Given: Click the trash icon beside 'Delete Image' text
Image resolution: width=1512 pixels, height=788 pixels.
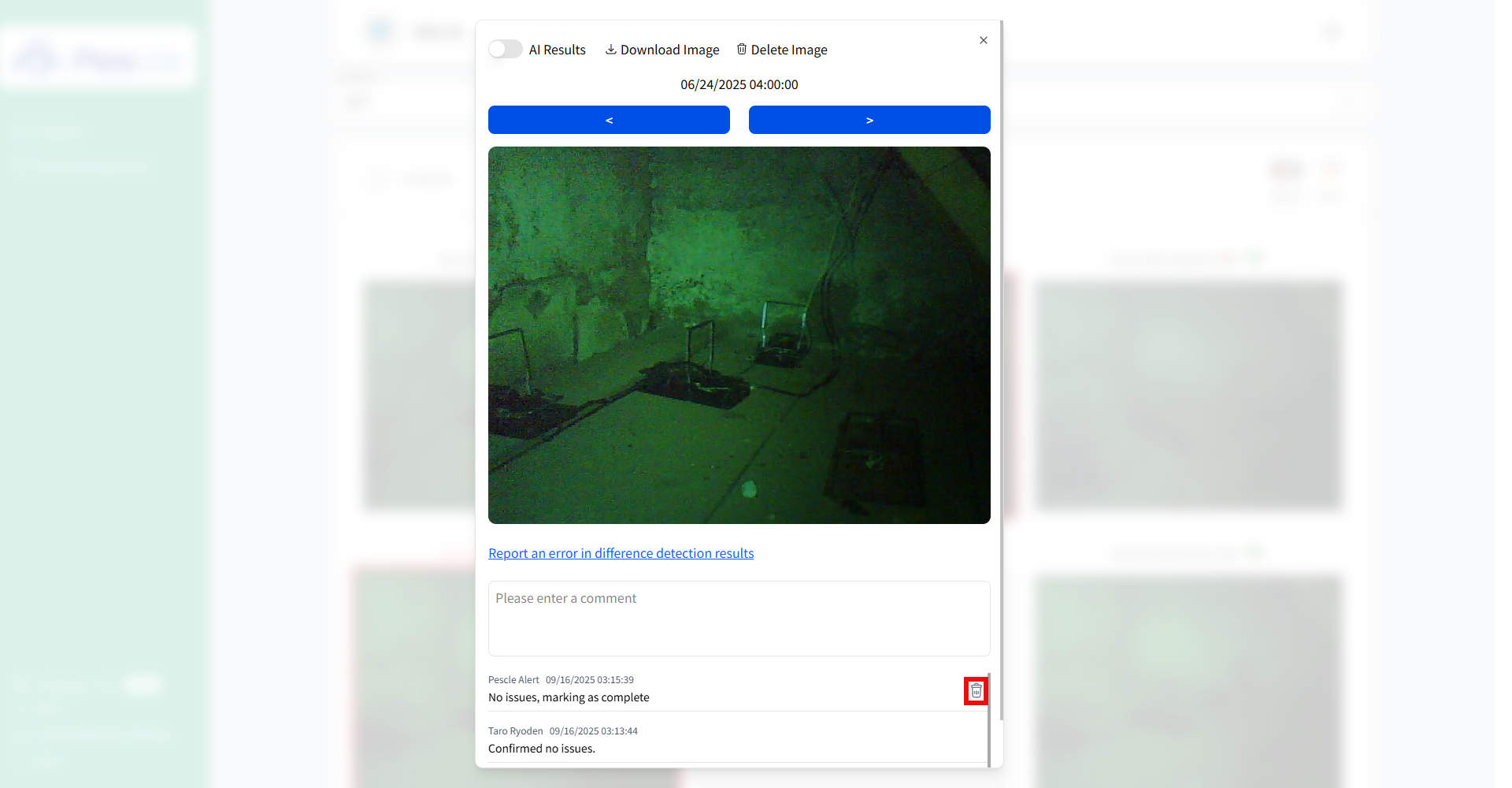Looking at the screenshot, I should click(741, 49).
